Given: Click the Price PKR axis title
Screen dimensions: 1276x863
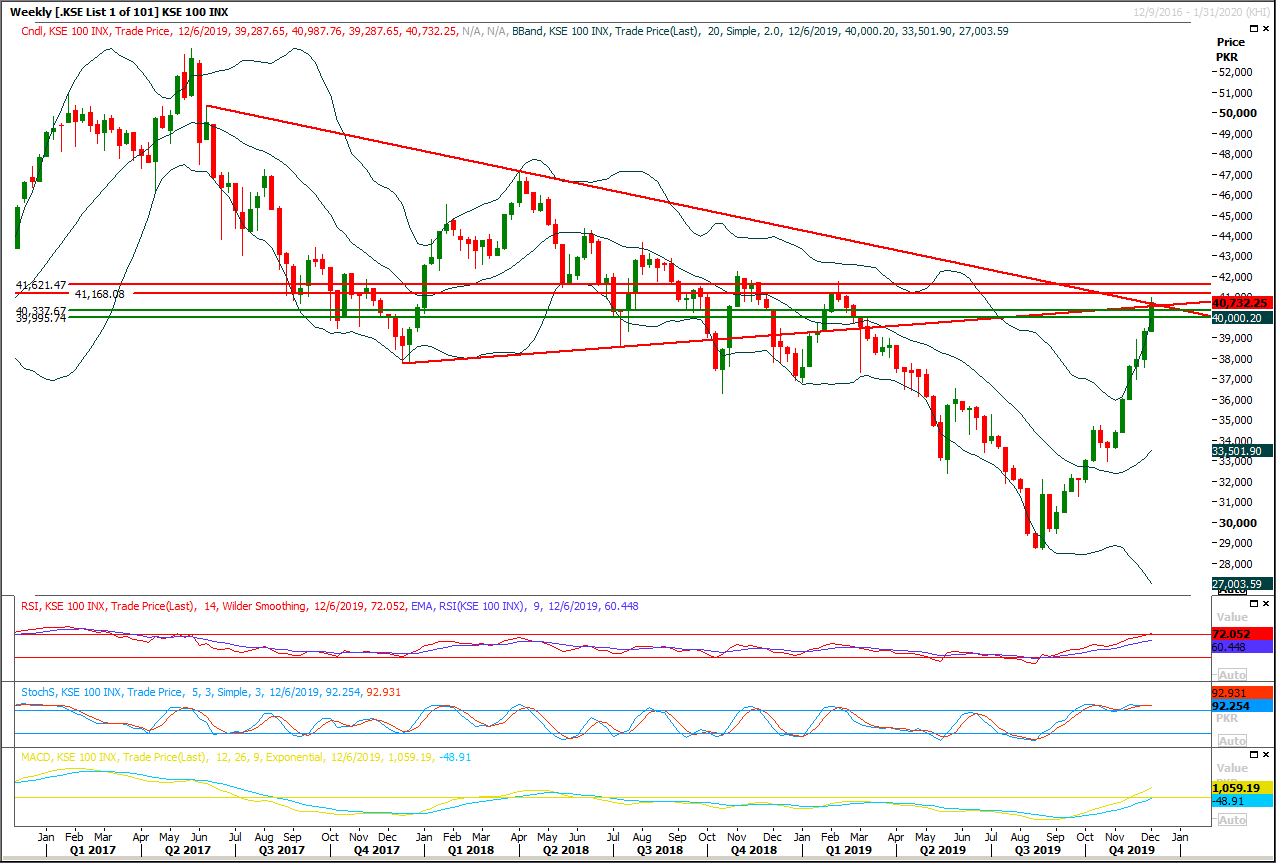Looking at the screenshot, I should click(1231, 50).
